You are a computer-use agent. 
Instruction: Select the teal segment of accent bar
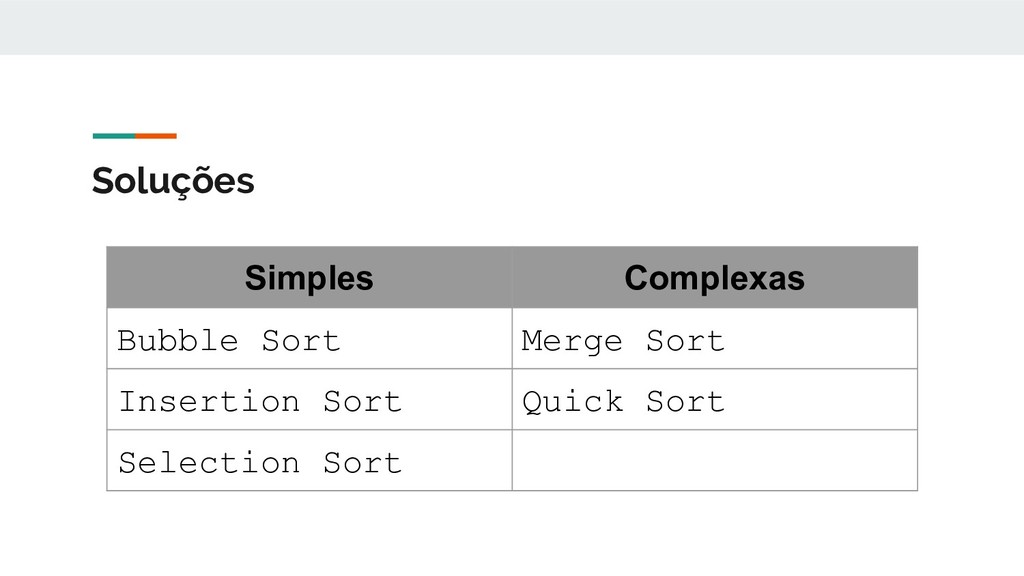click(114, 136)
